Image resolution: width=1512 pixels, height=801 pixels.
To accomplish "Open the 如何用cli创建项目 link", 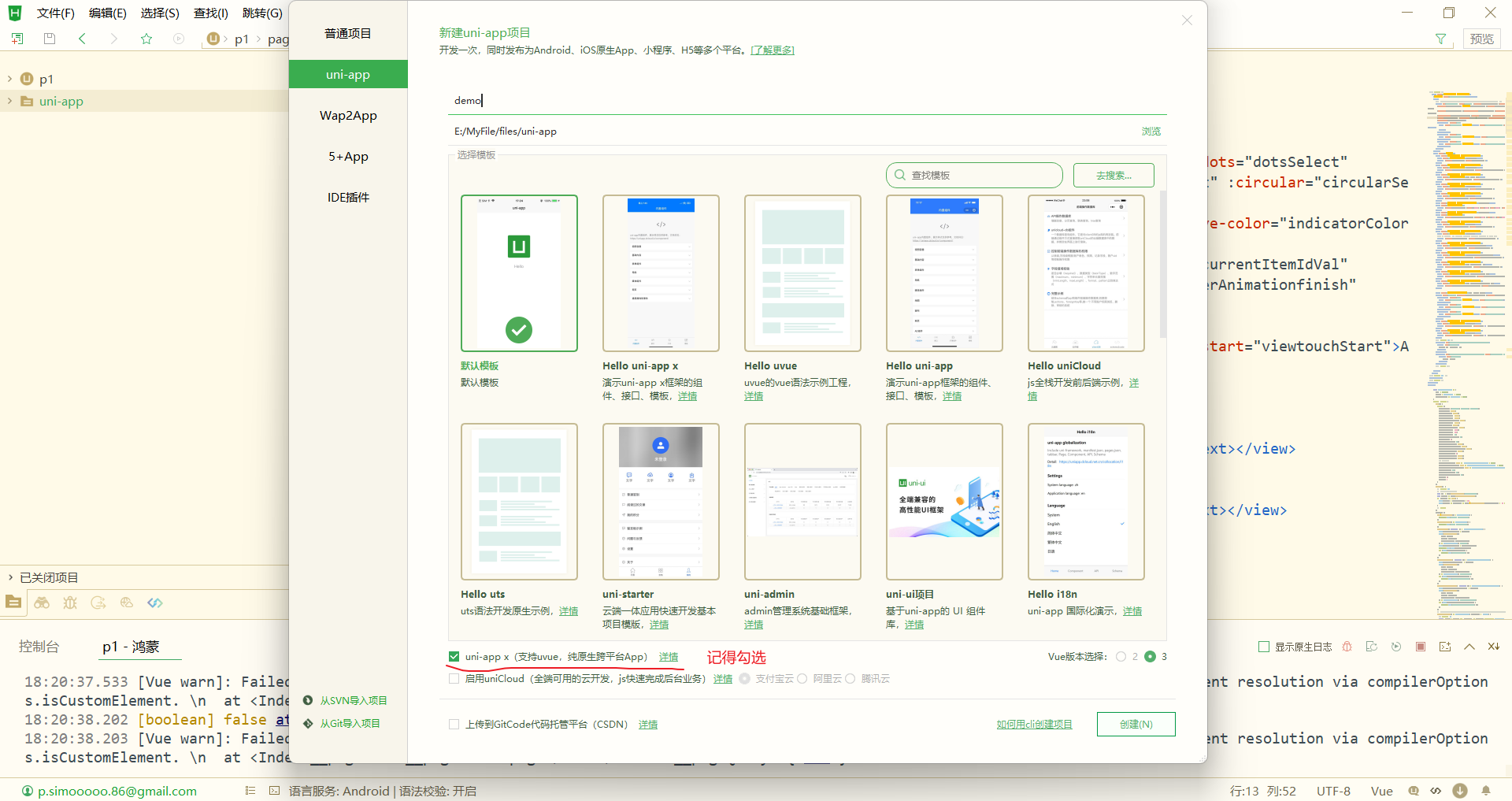I will (x=1034, y=724).
